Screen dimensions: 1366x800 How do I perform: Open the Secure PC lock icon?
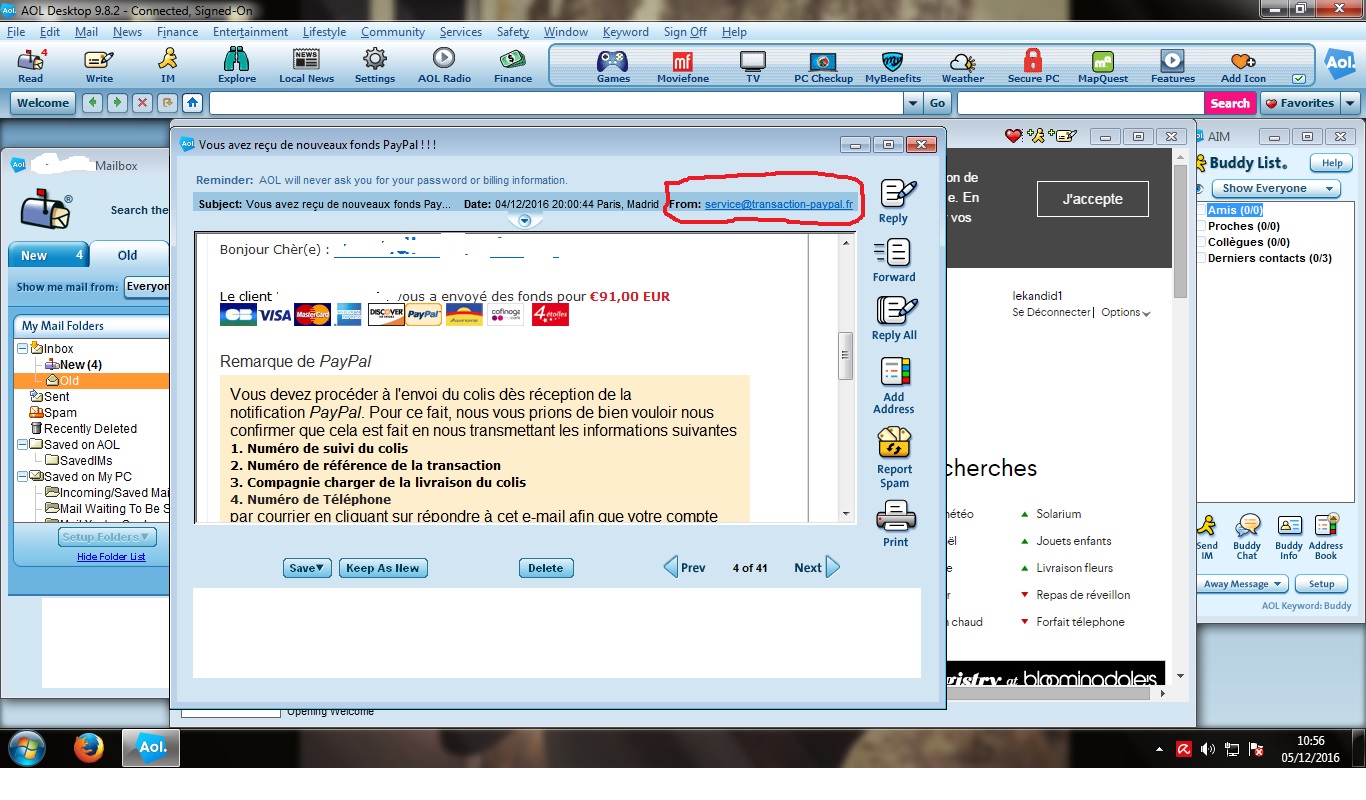click(1033, 66)
